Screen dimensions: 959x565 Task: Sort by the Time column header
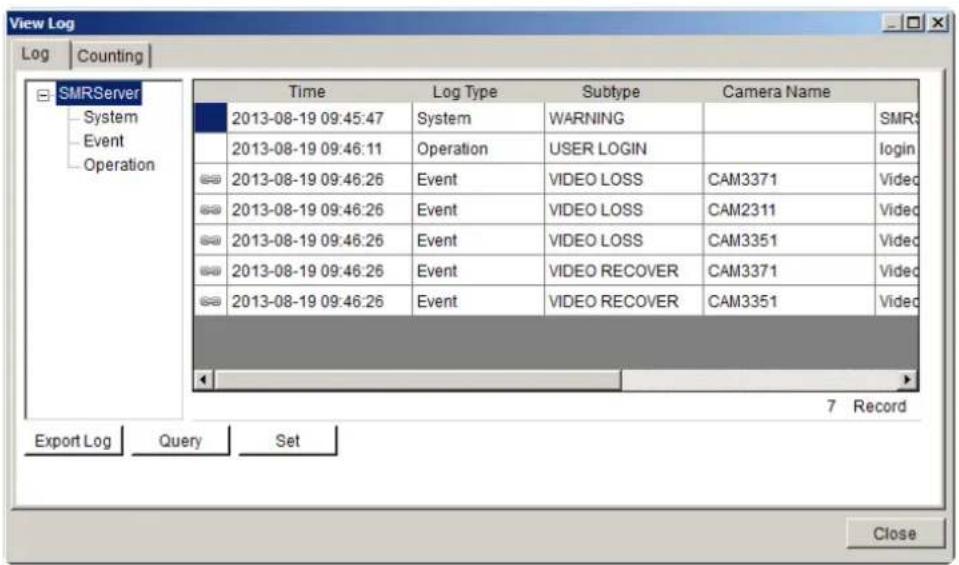[307, 92]
